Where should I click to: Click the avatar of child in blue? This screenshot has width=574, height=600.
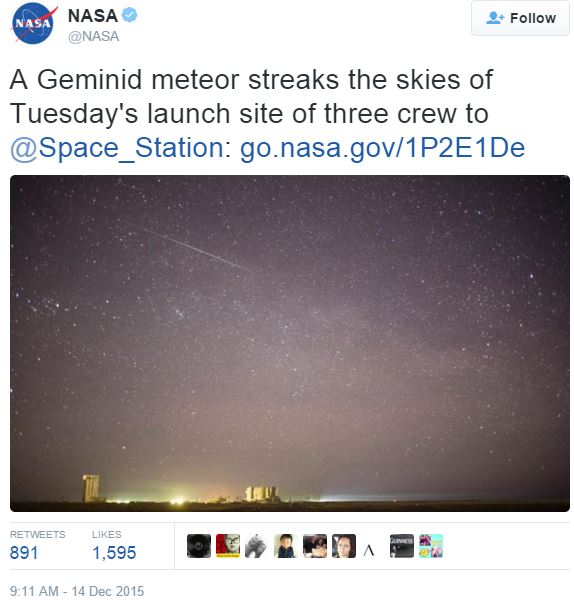285,546
